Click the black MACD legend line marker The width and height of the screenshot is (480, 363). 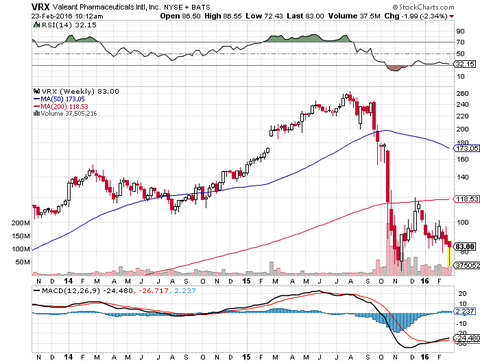coord(36,291)
